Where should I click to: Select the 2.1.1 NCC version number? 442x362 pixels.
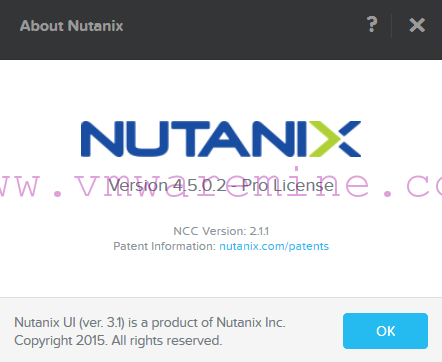(x=259, y=231)
